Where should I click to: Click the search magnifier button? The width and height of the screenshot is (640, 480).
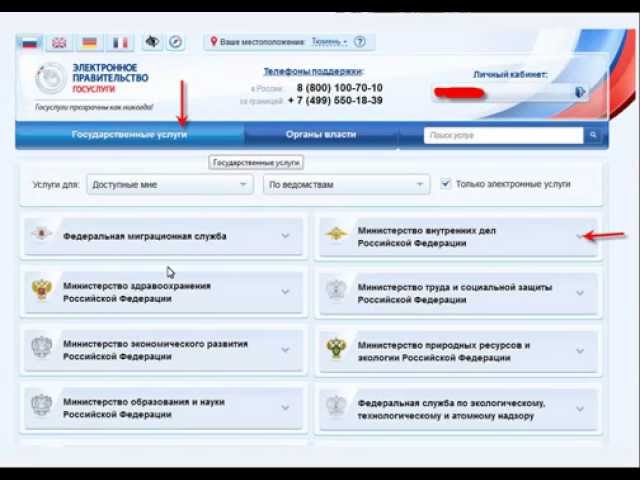pos(593,135)
